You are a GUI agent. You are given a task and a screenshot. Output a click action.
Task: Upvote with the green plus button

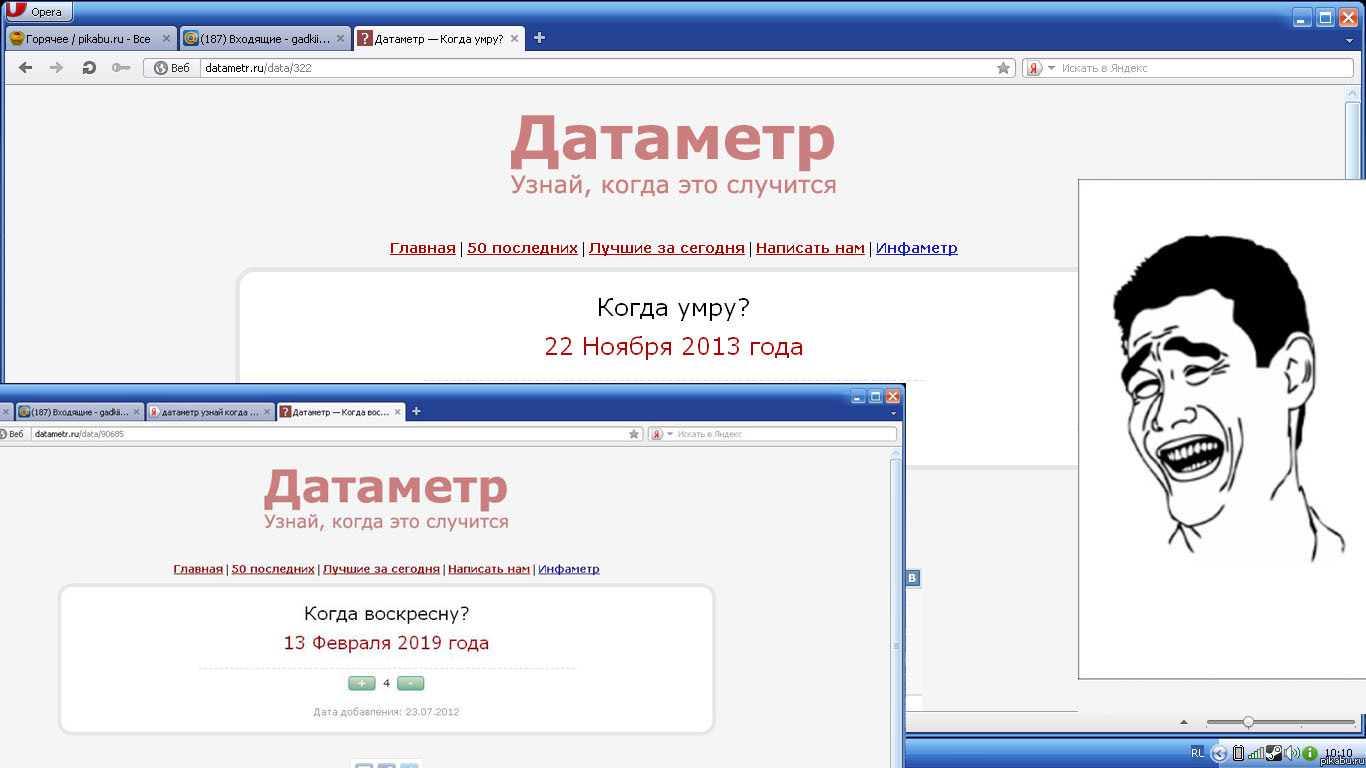coord(361,683)
